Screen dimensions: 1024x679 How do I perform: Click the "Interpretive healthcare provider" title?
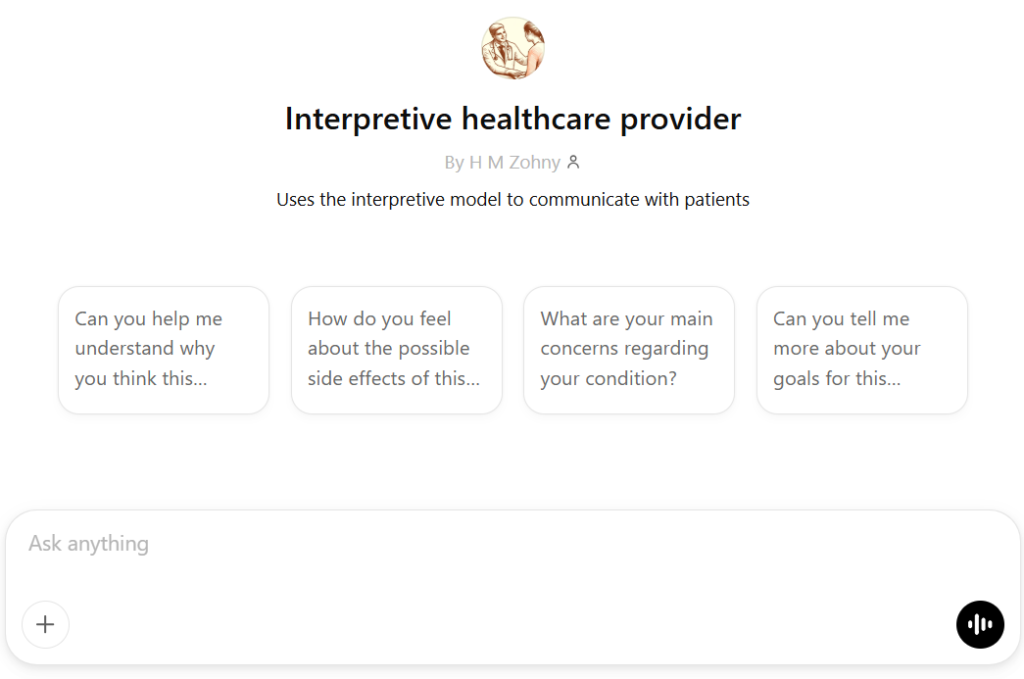pyautogui.click(x=513, y=119)
